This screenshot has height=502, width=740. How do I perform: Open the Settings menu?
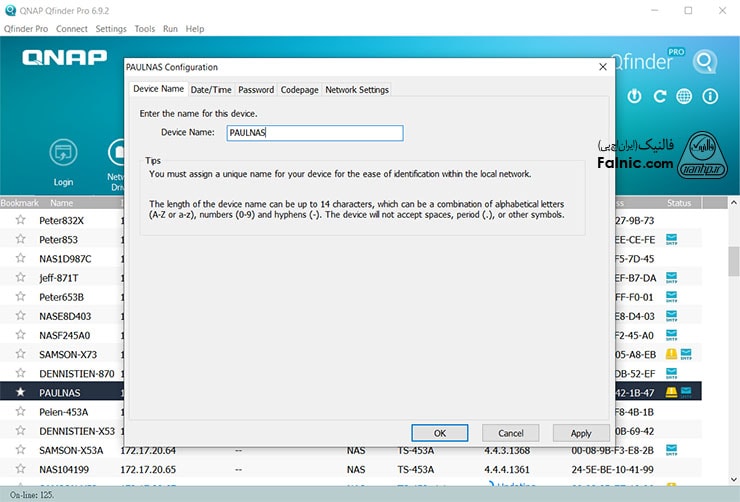(110, 29)
